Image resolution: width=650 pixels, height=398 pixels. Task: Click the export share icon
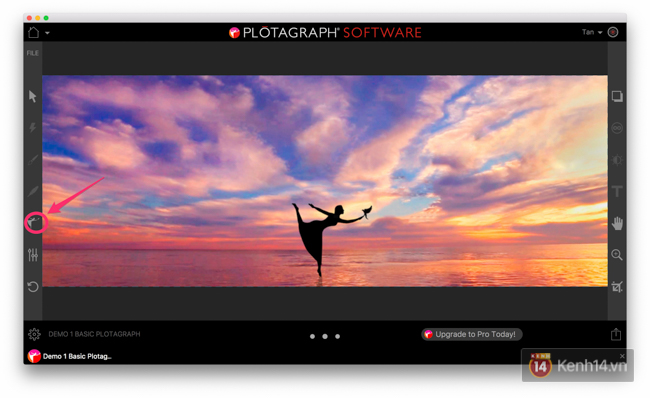click(616, 334)
